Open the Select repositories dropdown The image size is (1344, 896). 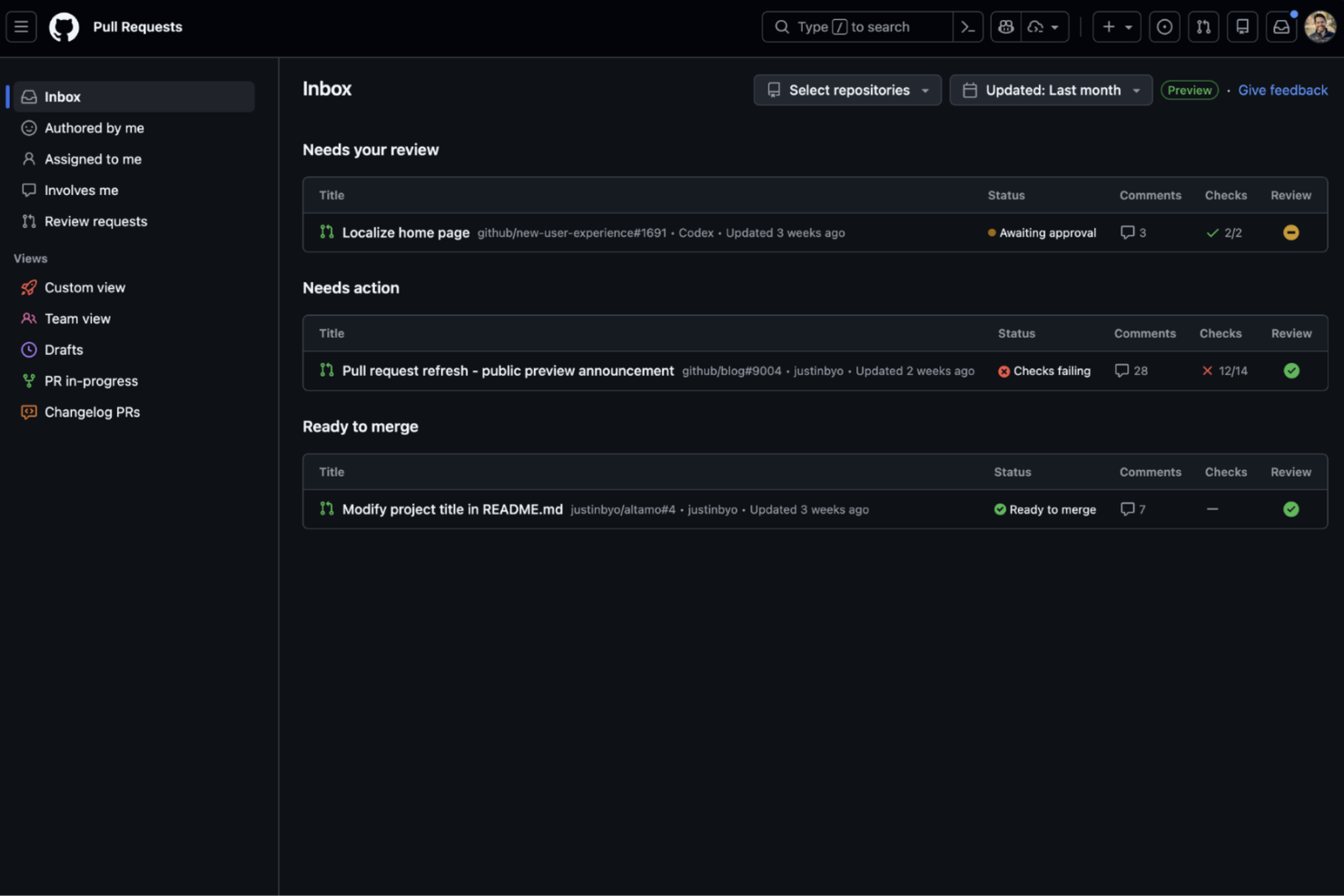(846, 90)
